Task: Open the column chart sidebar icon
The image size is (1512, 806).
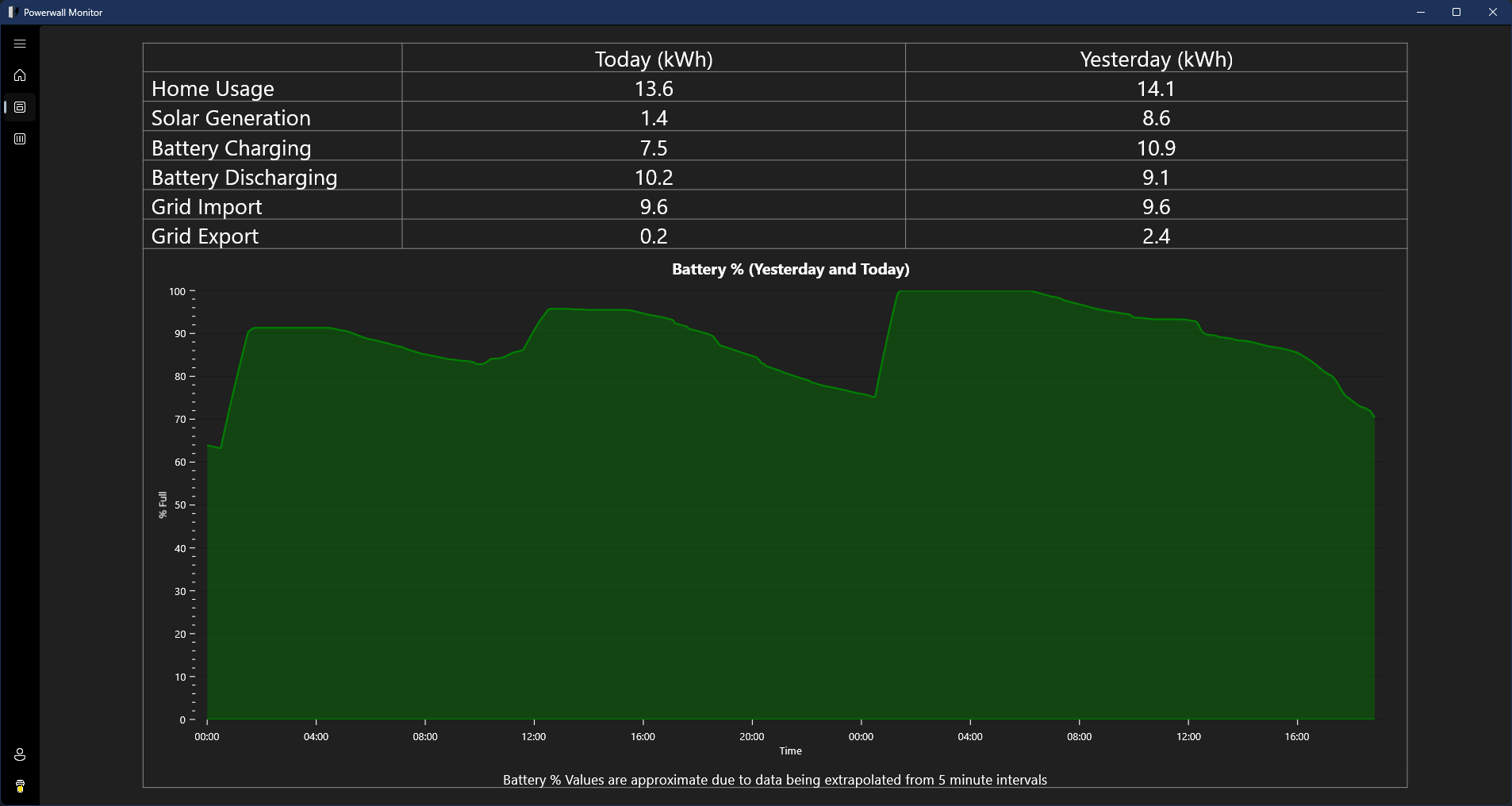Action: (x=20, y=139)
